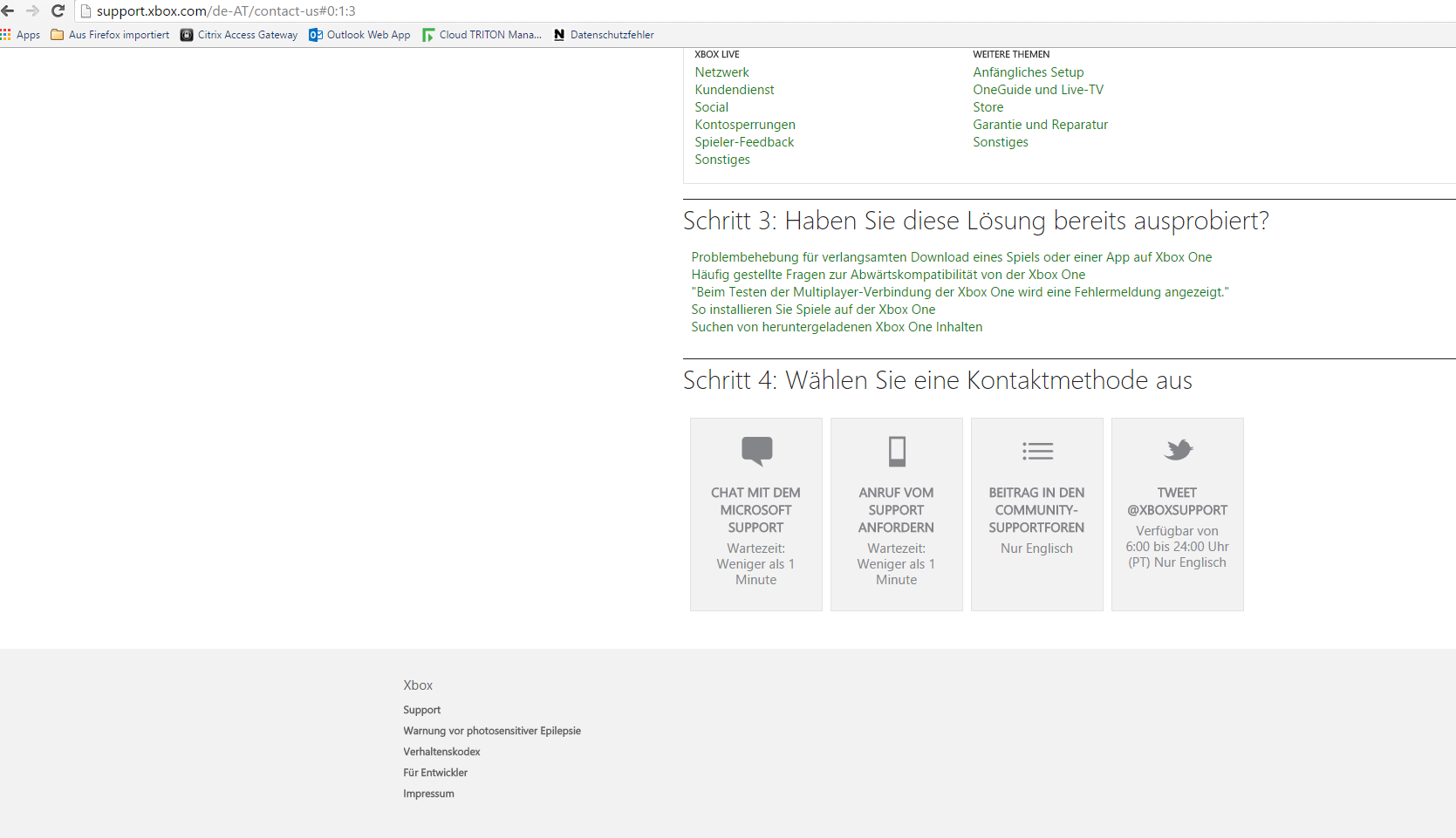Click the list icon for community forums

1037,451
